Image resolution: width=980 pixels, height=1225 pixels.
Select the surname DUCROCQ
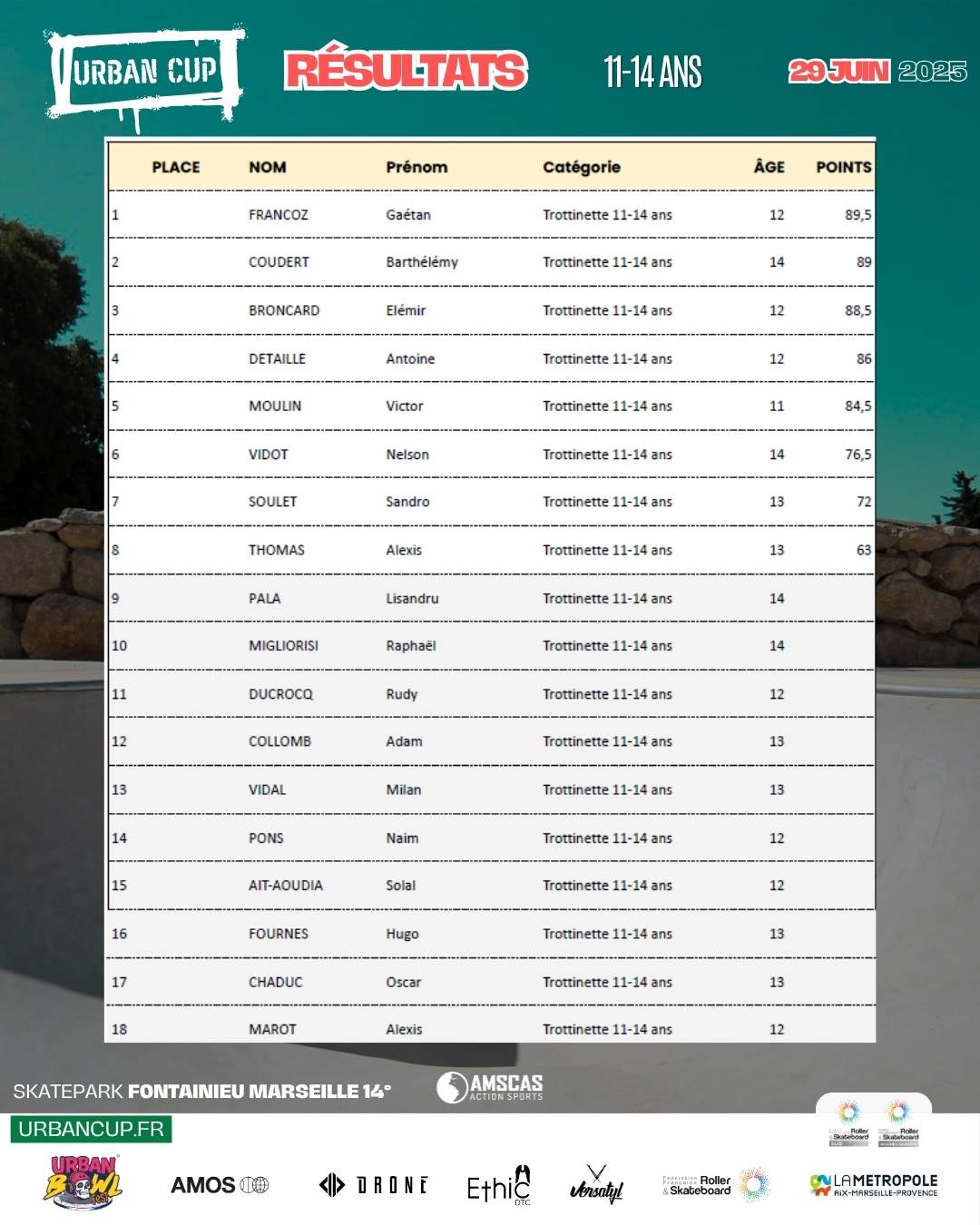point(281,694)
